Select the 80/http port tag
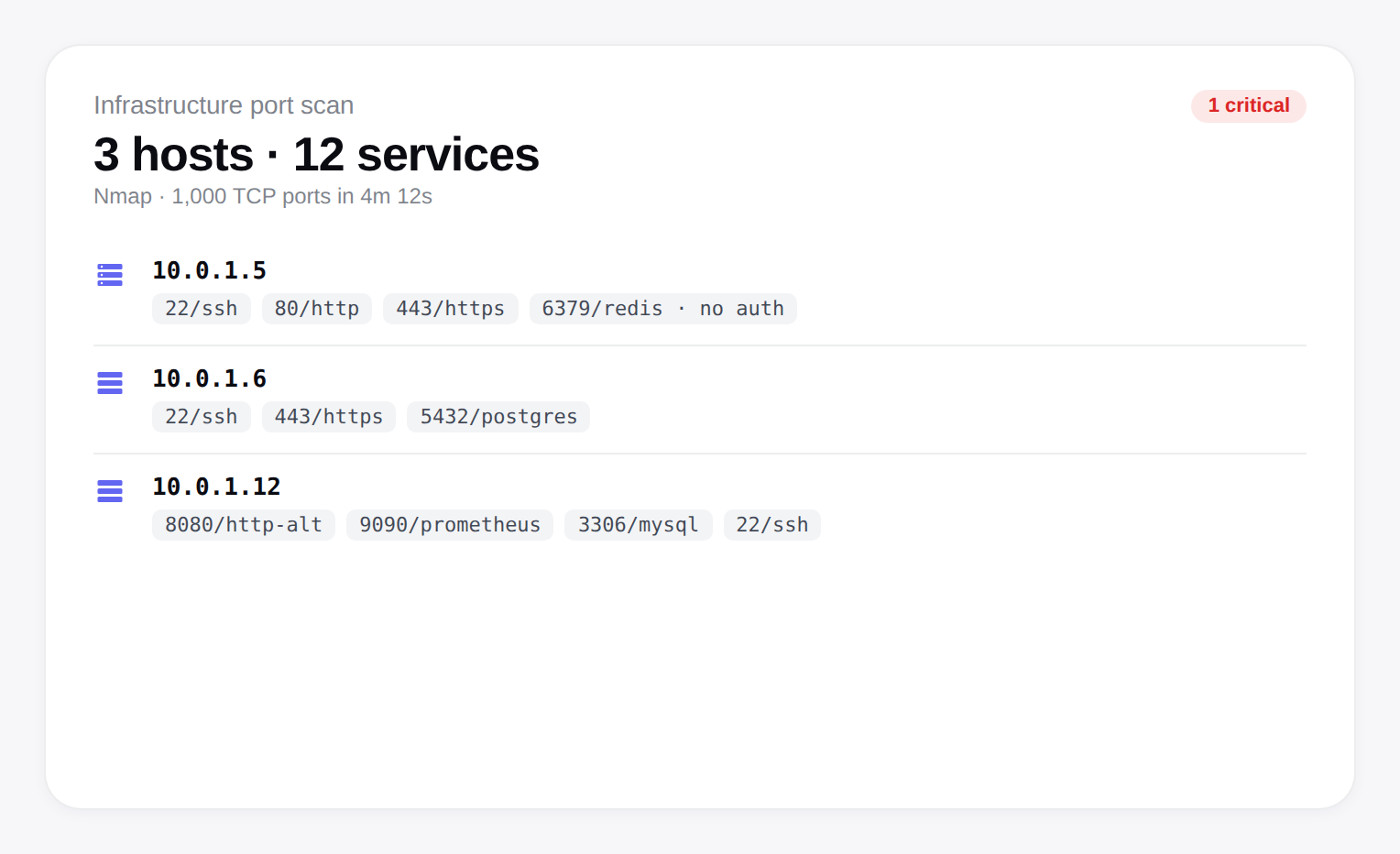 (316, 309)
